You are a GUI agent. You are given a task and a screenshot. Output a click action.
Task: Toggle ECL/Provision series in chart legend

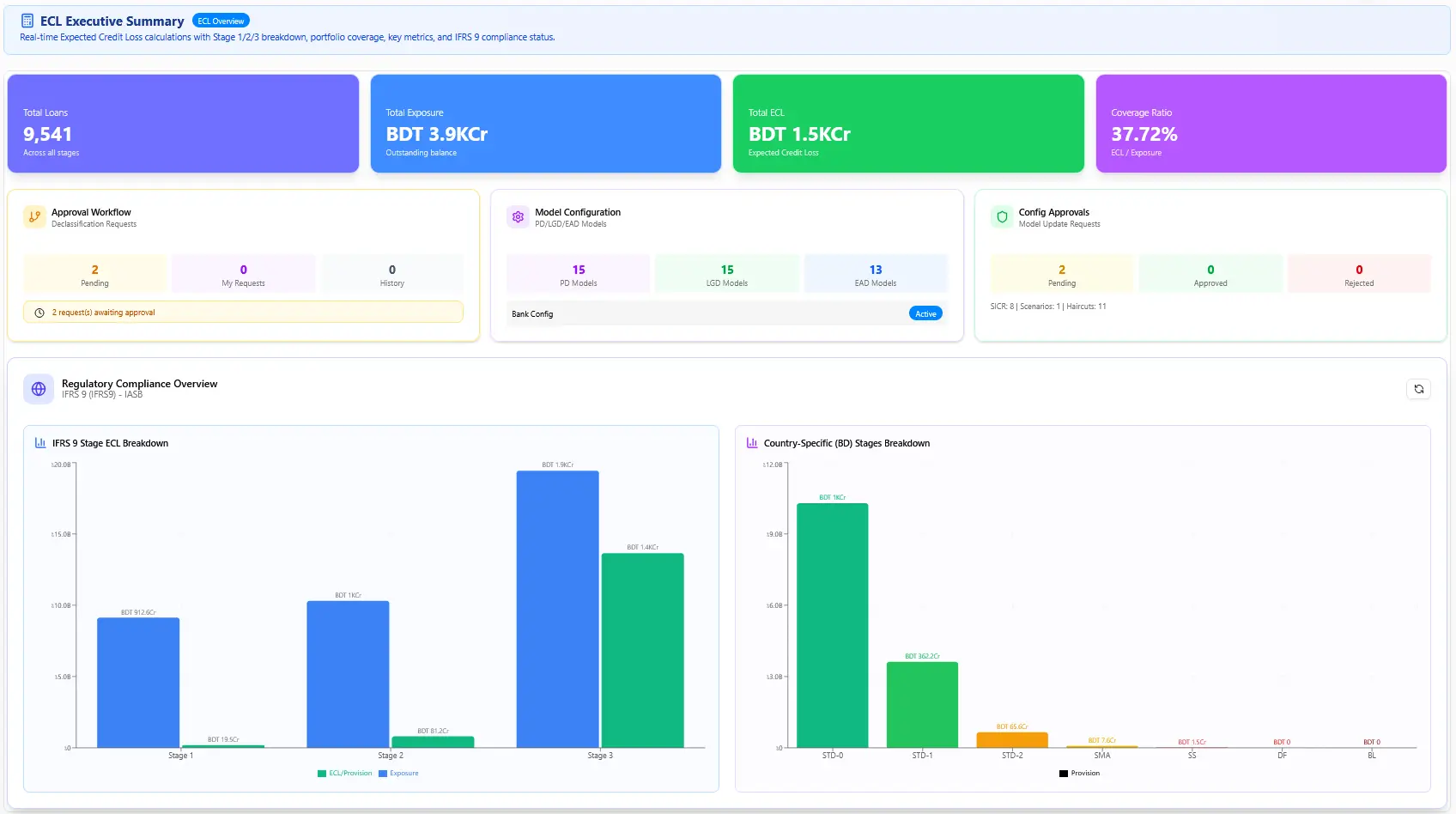(x=345, y=774)
